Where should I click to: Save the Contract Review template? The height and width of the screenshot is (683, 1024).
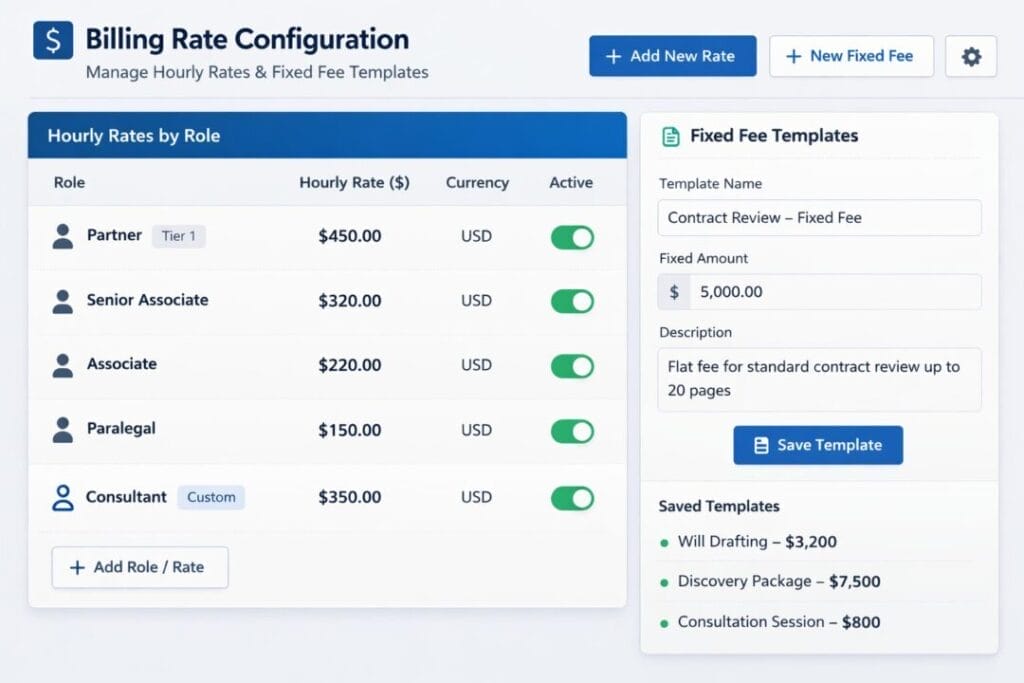pyautogui.click(x=818, y=445)
